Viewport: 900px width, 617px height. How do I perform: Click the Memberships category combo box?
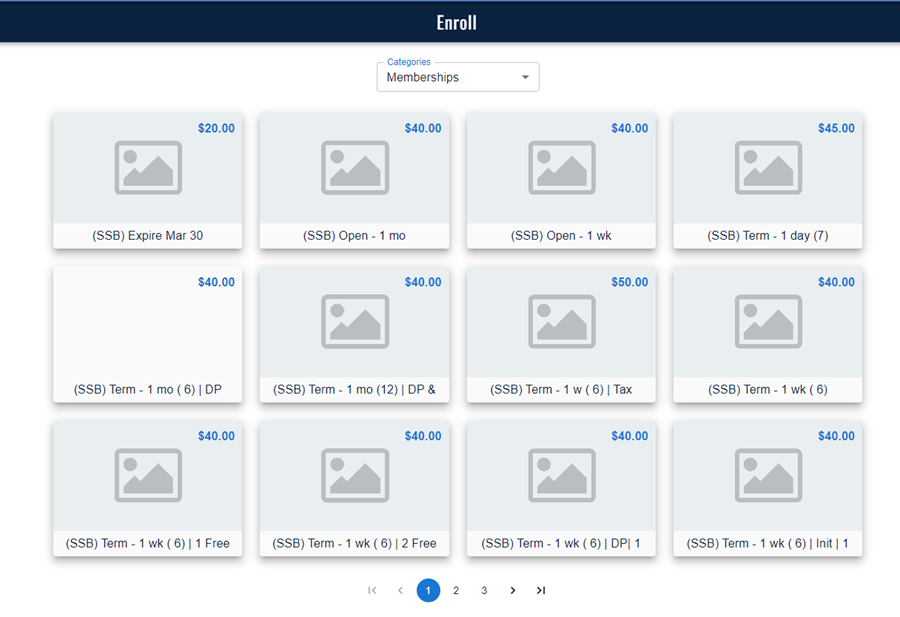445,78
